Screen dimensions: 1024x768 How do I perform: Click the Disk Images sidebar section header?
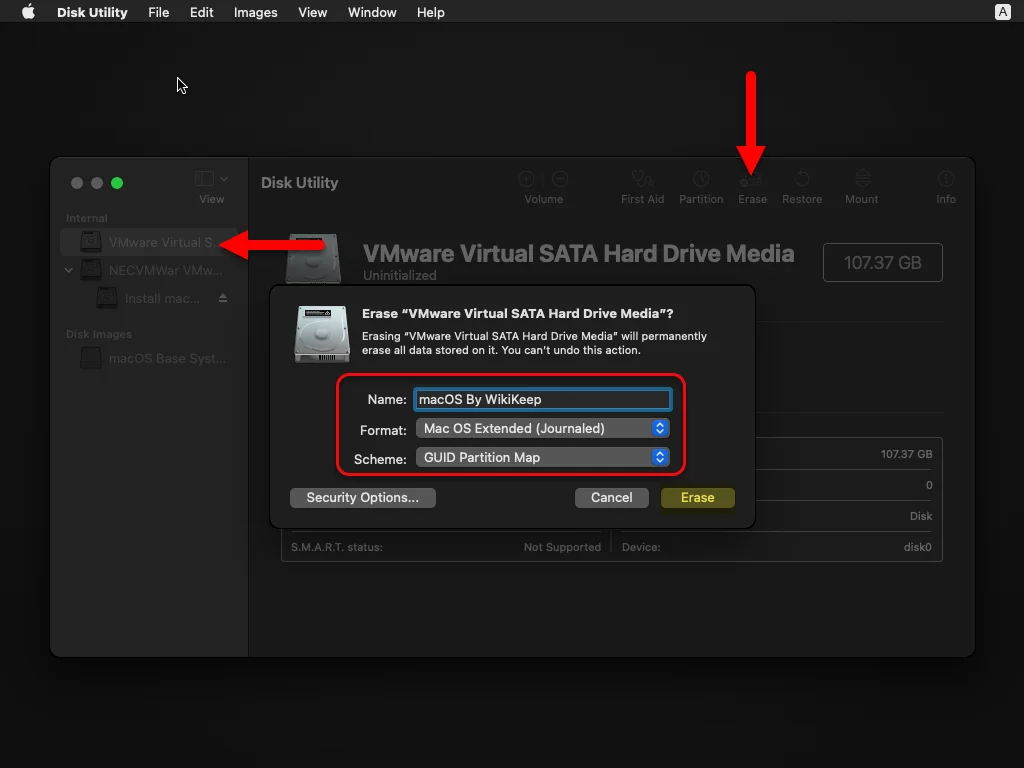99,334
